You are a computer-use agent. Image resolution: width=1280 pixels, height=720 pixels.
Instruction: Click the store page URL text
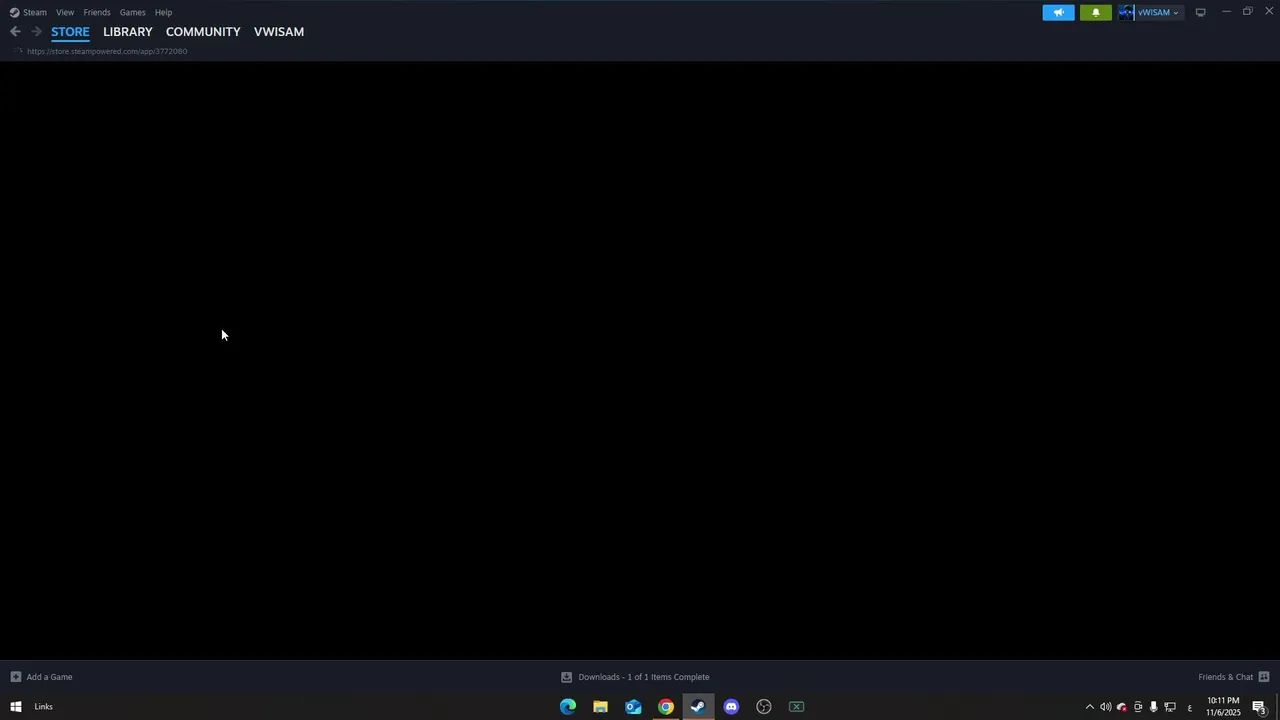coord(107,51)
